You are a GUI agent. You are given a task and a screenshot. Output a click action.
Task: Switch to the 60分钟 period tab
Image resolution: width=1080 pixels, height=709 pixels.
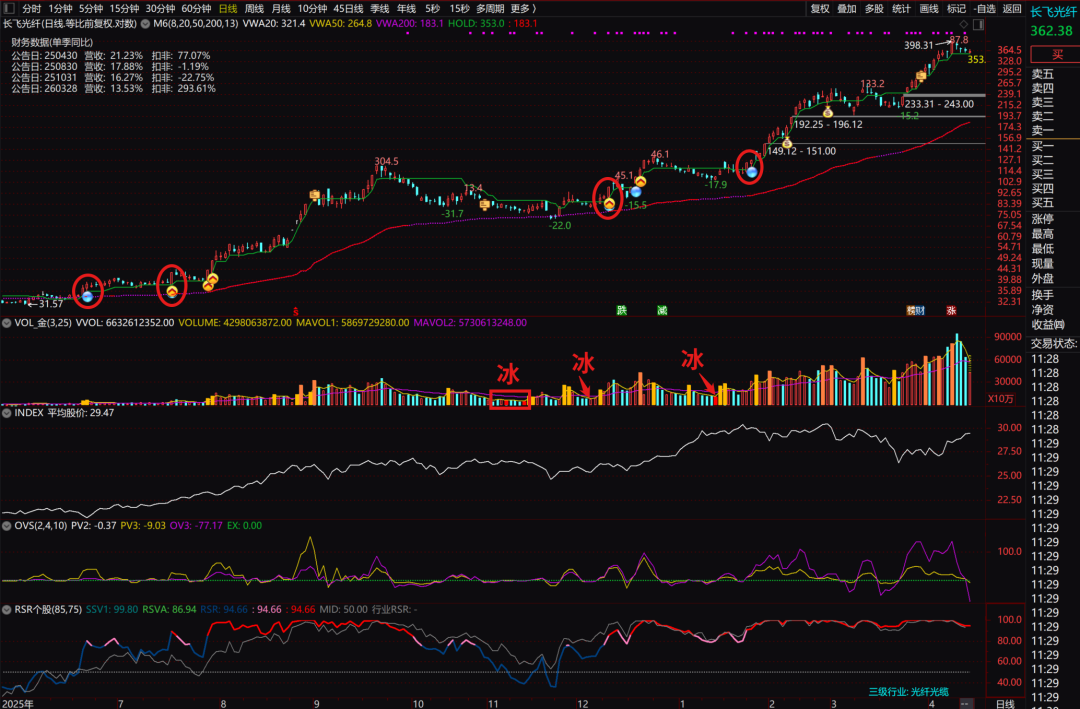(x=196, y=8)
